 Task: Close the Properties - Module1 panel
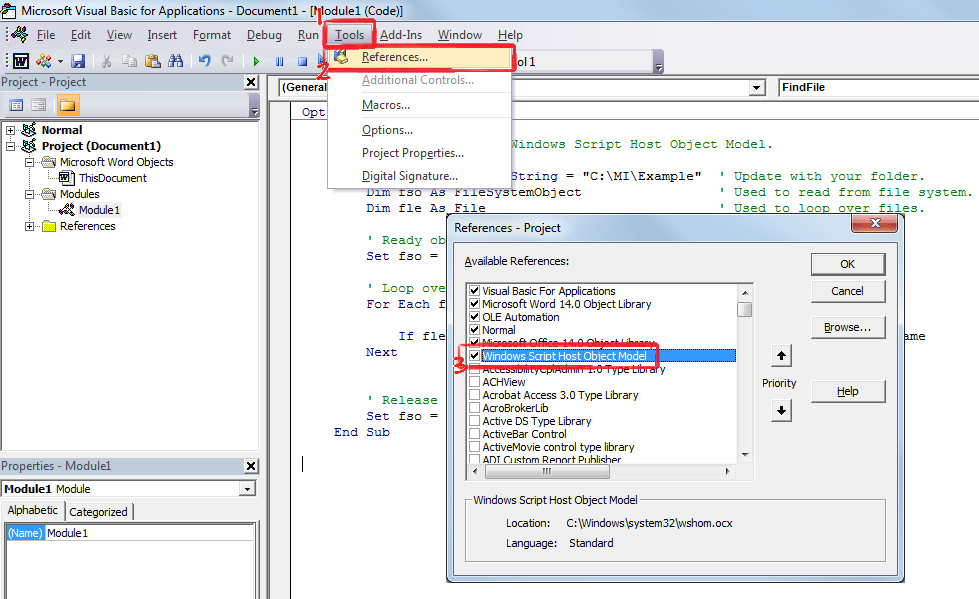coord(251,466)
